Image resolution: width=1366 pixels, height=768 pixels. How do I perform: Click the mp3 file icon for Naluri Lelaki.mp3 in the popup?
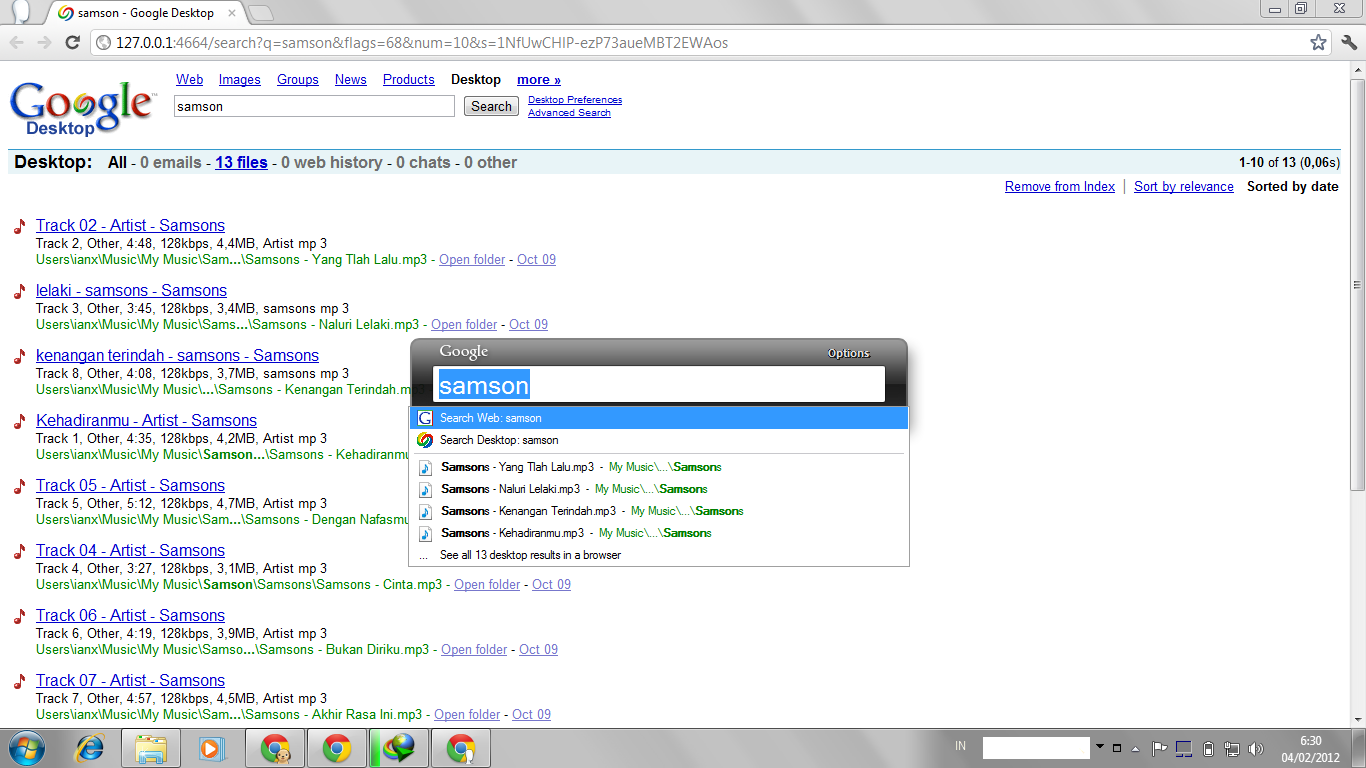(x=425, y=489)
